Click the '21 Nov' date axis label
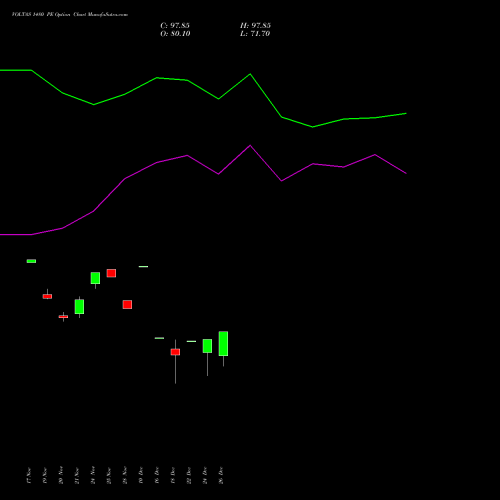 [77, 475]
